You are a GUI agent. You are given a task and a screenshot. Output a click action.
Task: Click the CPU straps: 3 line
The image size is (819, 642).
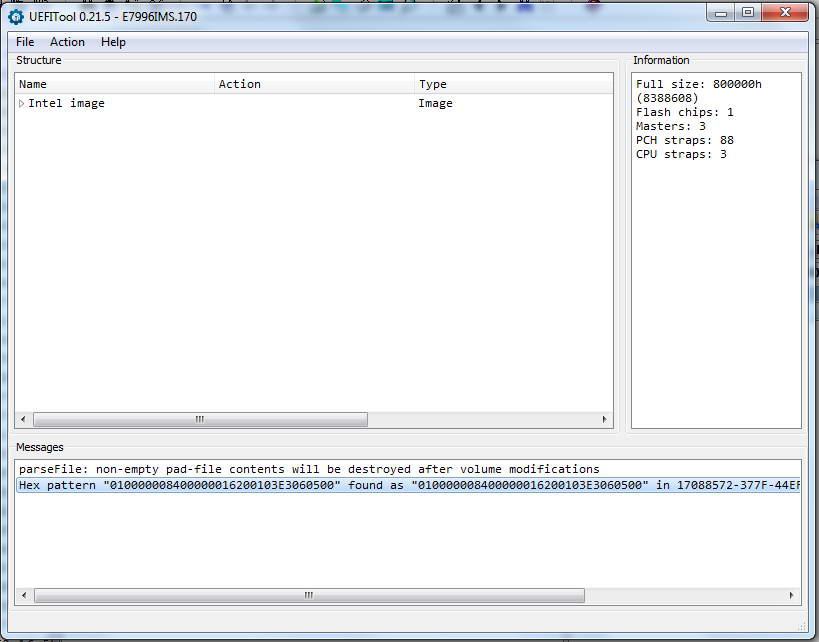(681, 154)
